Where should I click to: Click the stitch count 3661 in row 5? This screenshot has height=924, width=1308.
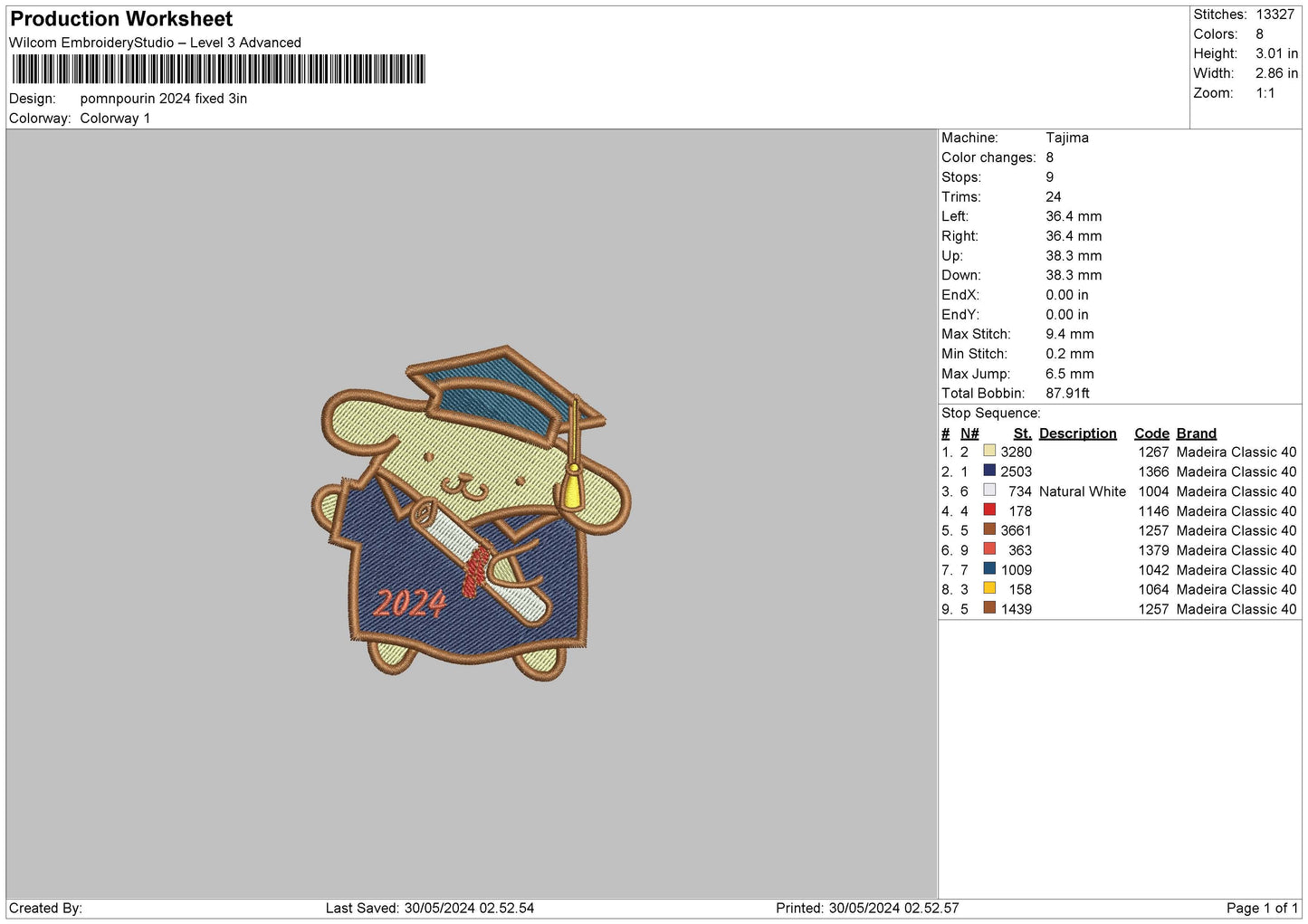(x=1017, y=530)
